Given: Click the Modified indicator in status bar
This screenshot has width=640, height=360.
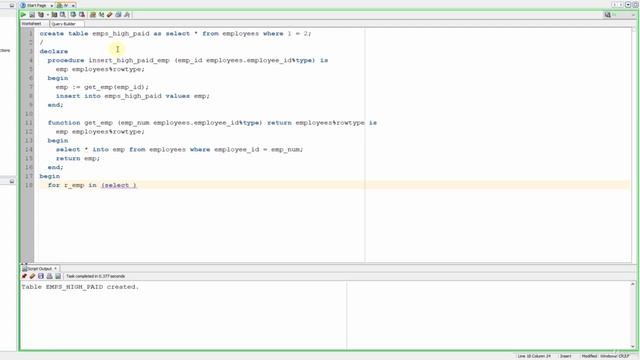Looking at the screenshot, I should pyautogui.click(x=589, y=356).
